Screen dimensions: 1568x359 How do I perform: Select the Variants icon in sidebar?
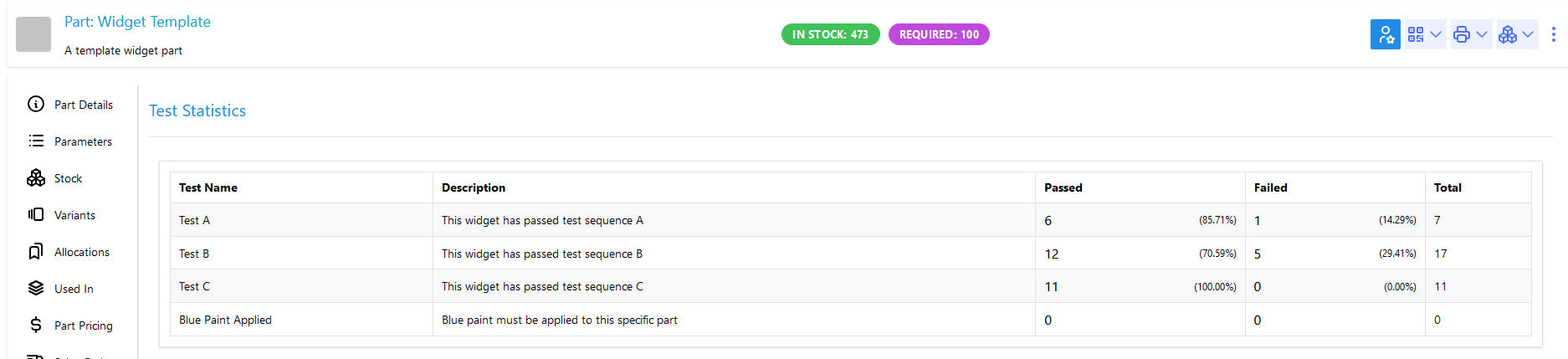point(36,215)
